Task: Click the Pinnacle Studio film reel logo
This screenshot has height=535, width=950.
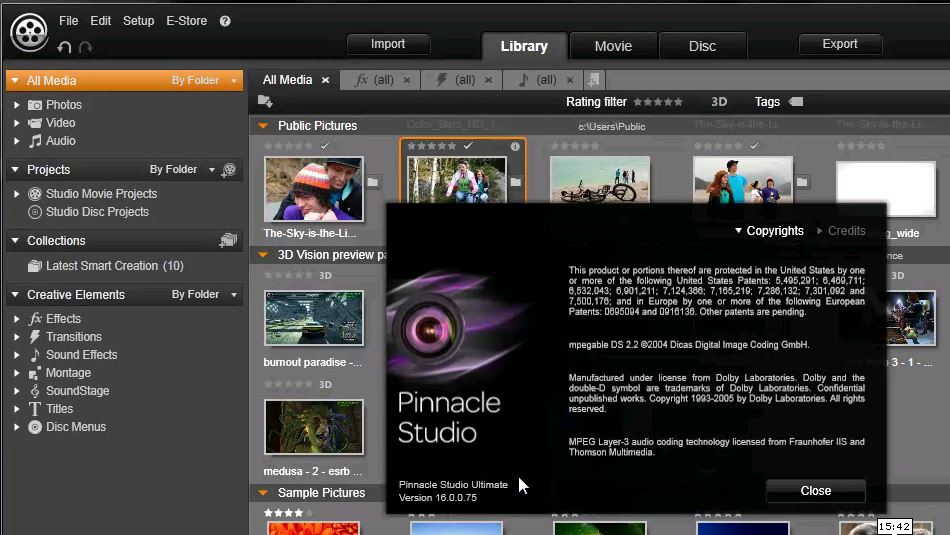Action: tap(29, 32)
